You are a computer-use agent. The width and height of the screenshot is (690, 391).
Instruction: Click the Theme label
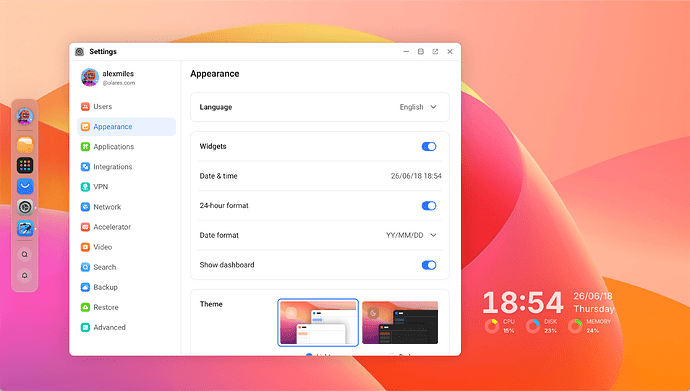coord(211,304)
